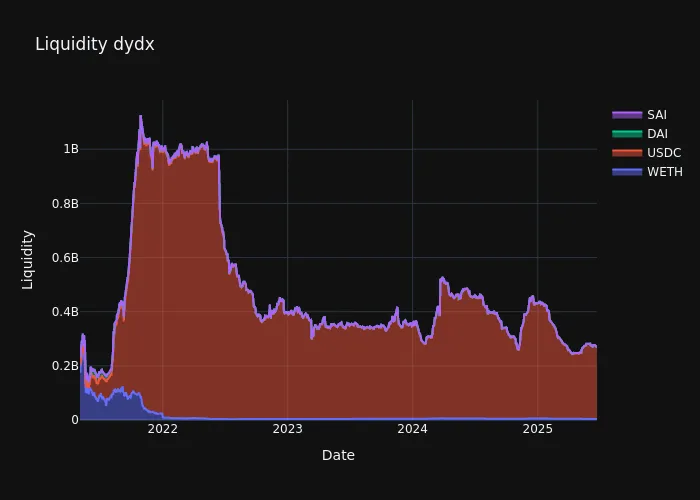700x500 pixels.
Task: Click the red USDC legend color swatch
Action: tap(627, 153)
